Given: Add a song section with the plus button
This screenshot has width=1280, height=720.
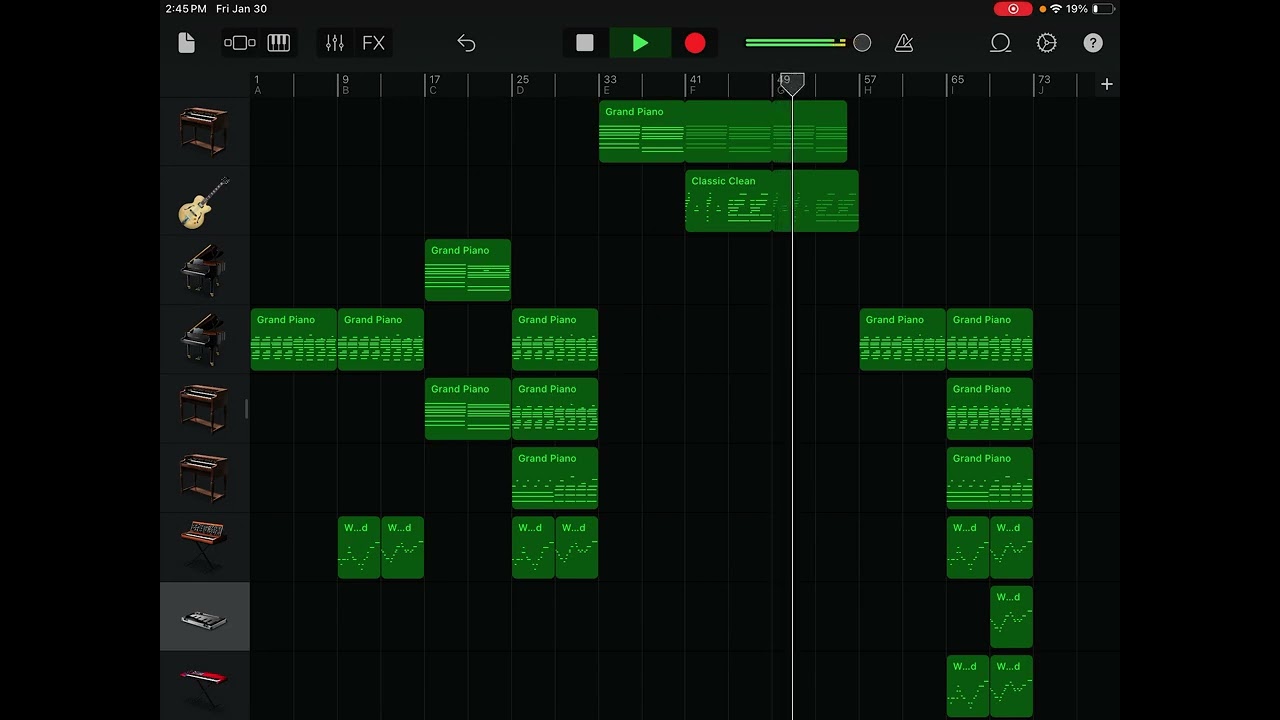Looking at the screenshot, I should pyautogui.click(x=1107, y=84).
